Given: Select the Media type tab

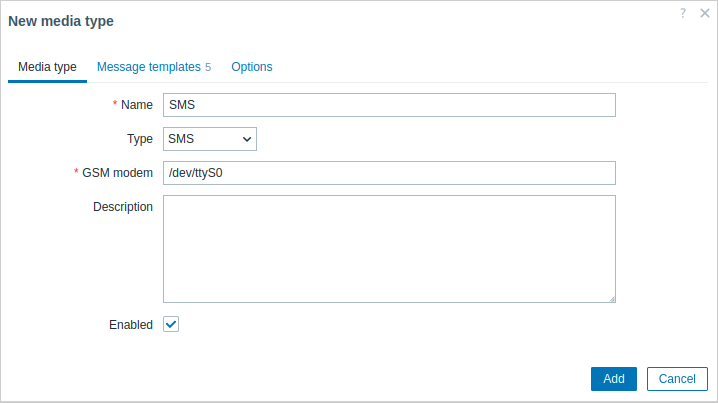Looking at the screenshot, I should (x=47, y=67).
